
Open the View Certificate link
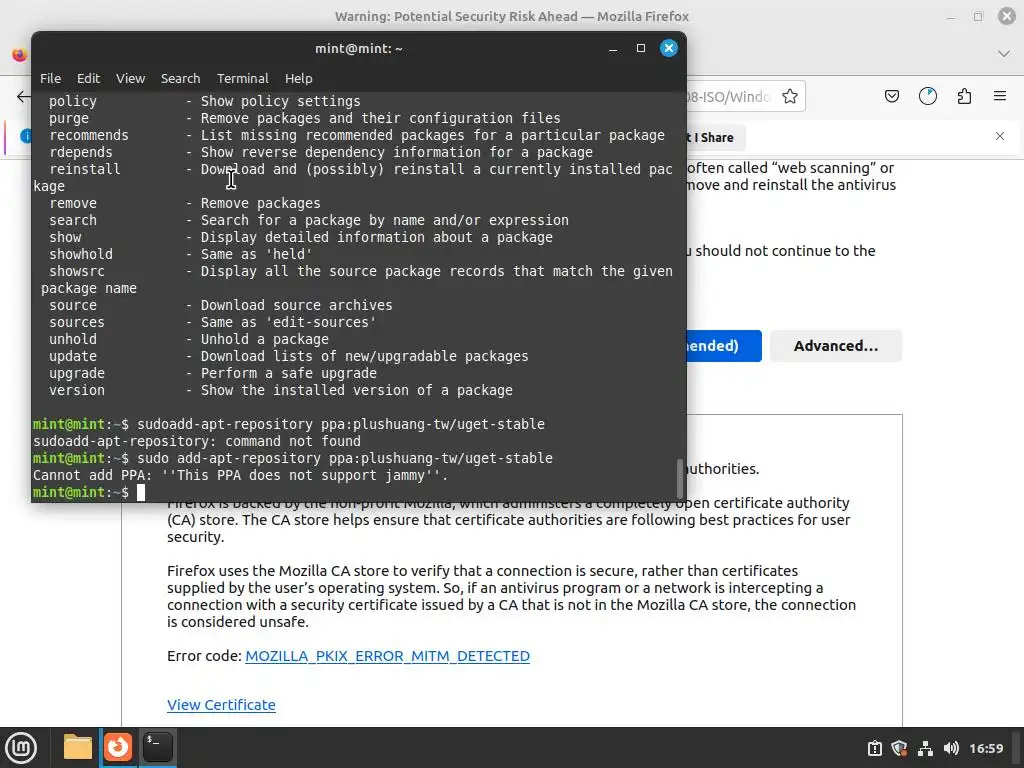(x=221, y=705)
